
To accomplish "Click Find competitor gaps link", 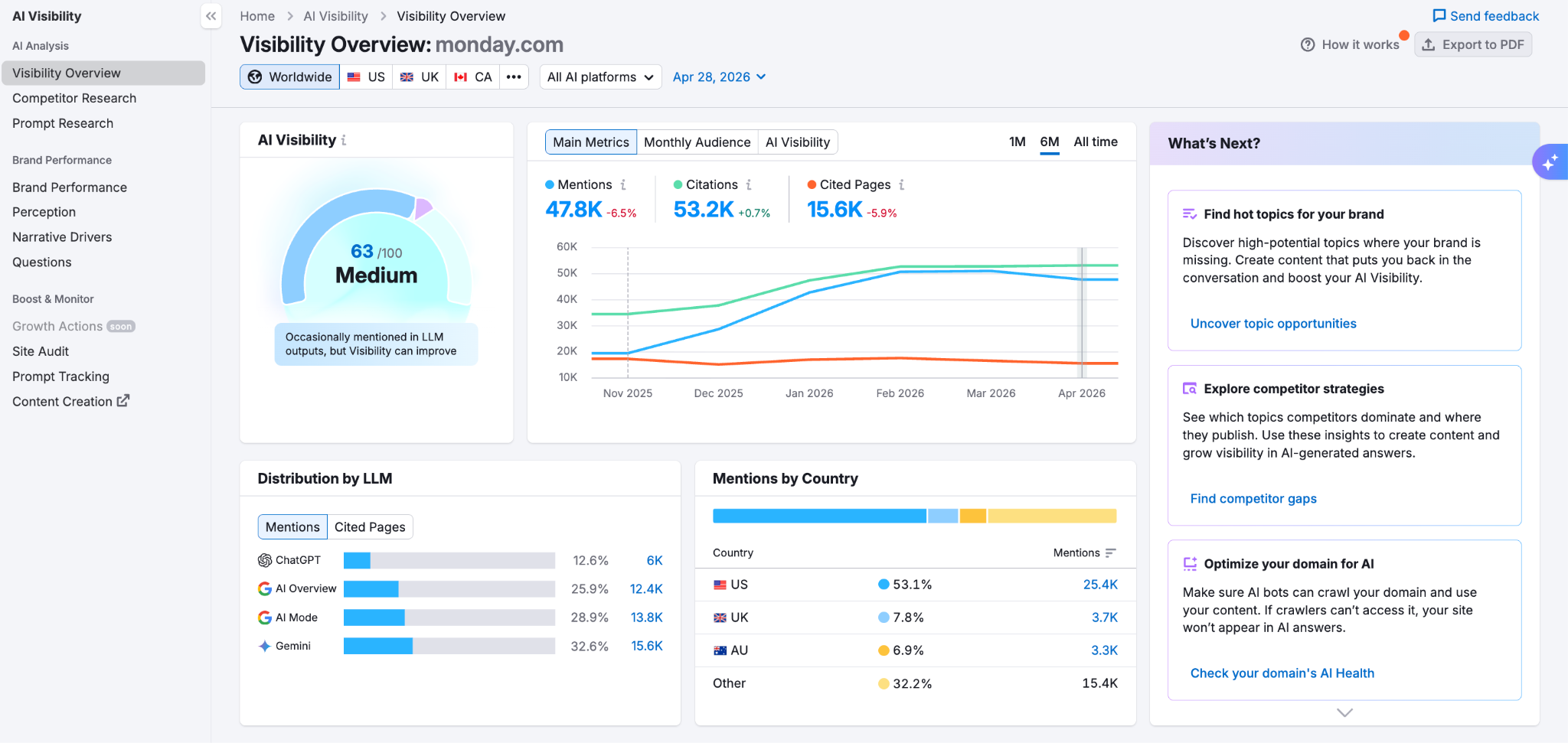I will (x=1253, y=498).
